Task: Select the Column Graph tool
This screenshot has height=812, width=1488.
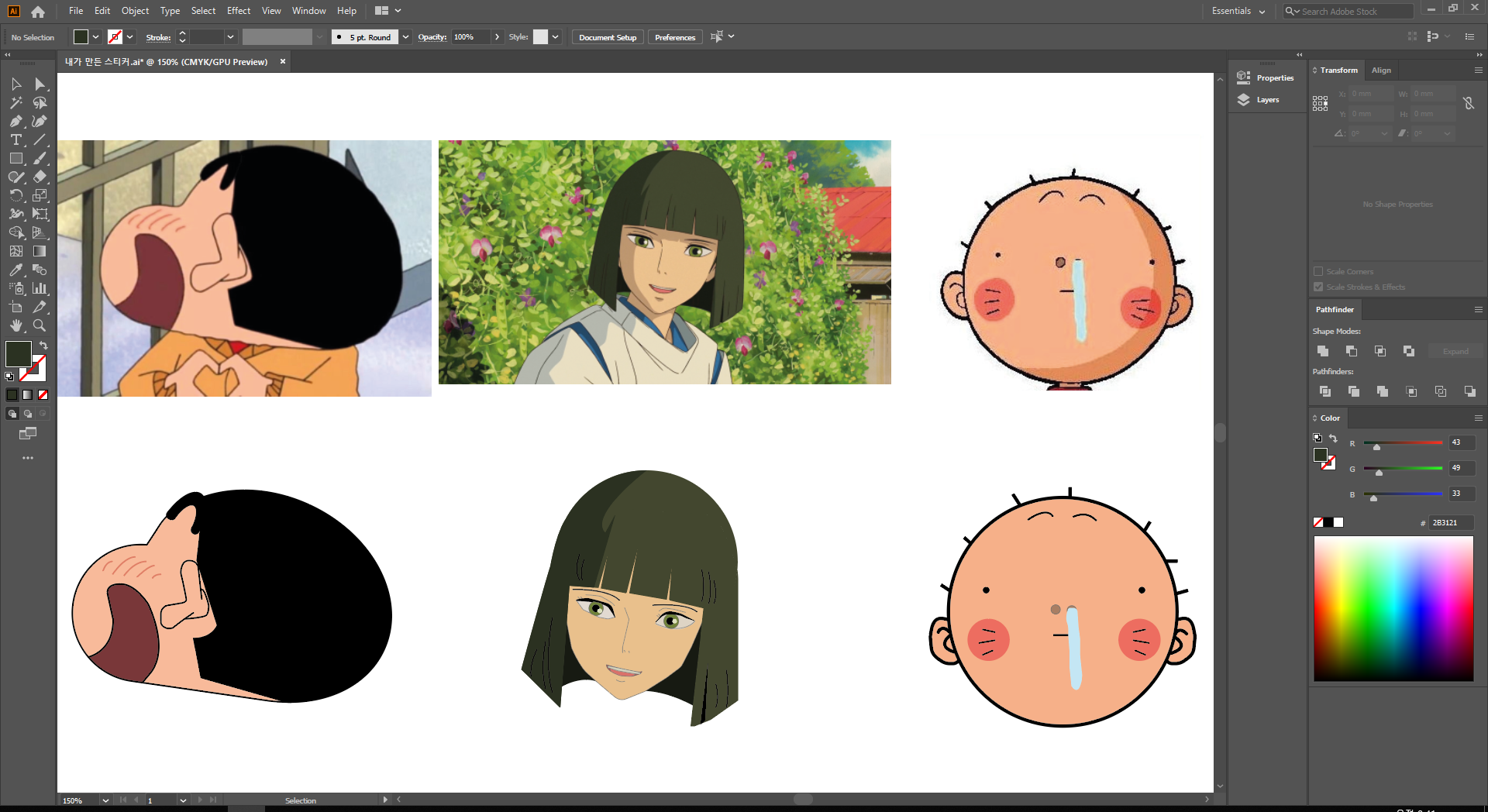Action: point(40,288)
